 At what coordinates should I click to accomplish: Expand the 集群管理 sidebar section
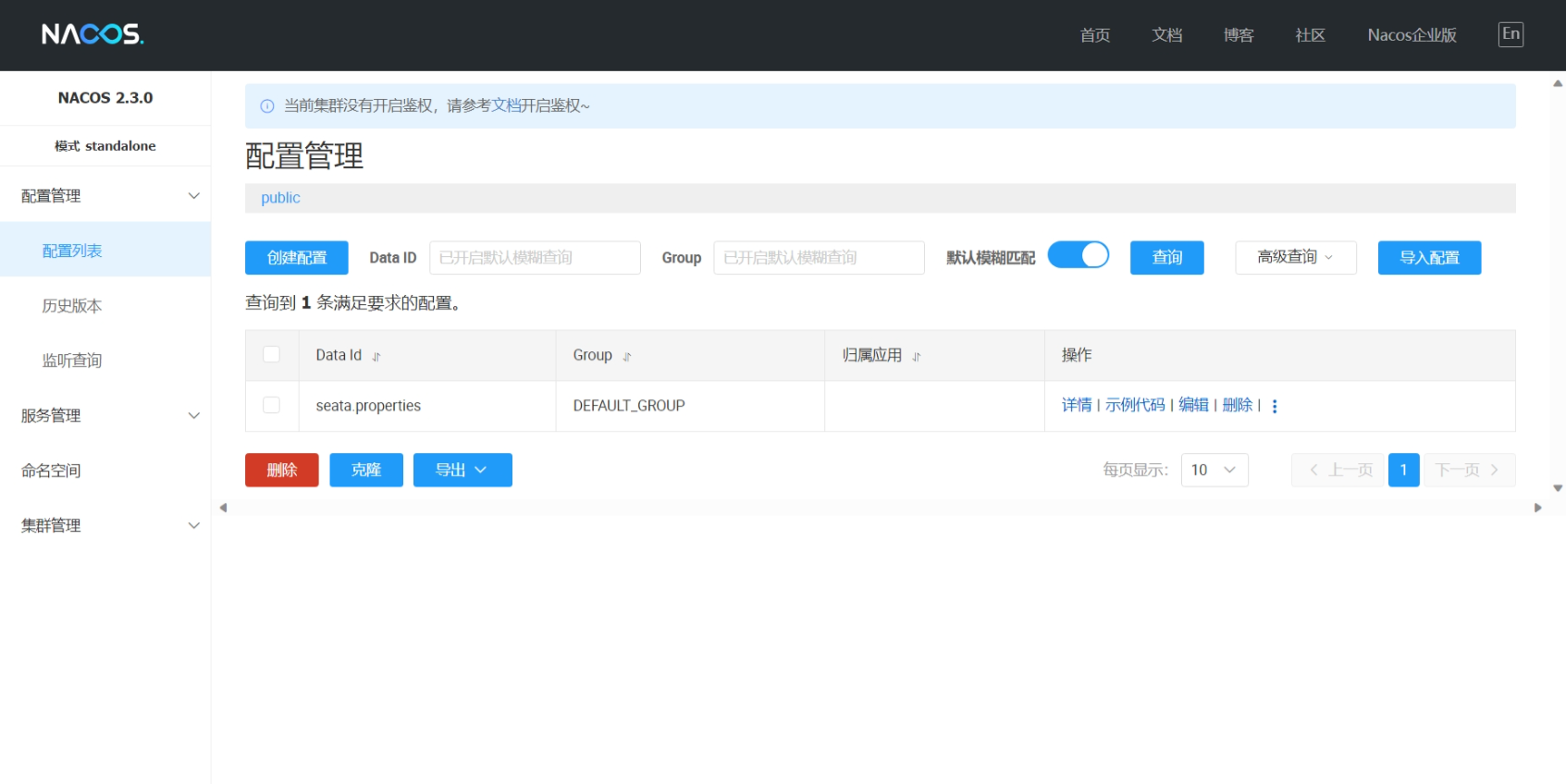105,525
